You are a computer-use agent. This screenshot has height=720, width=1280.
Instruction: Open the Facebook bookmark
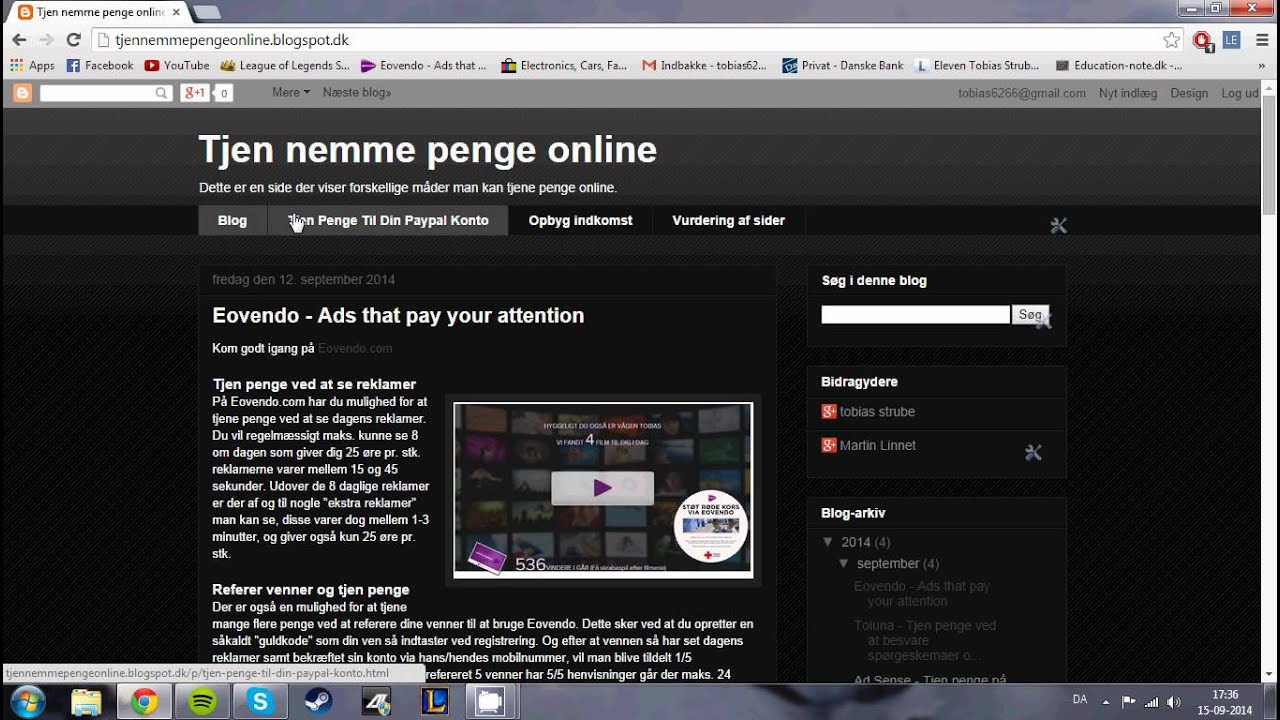tap(99, 65)
